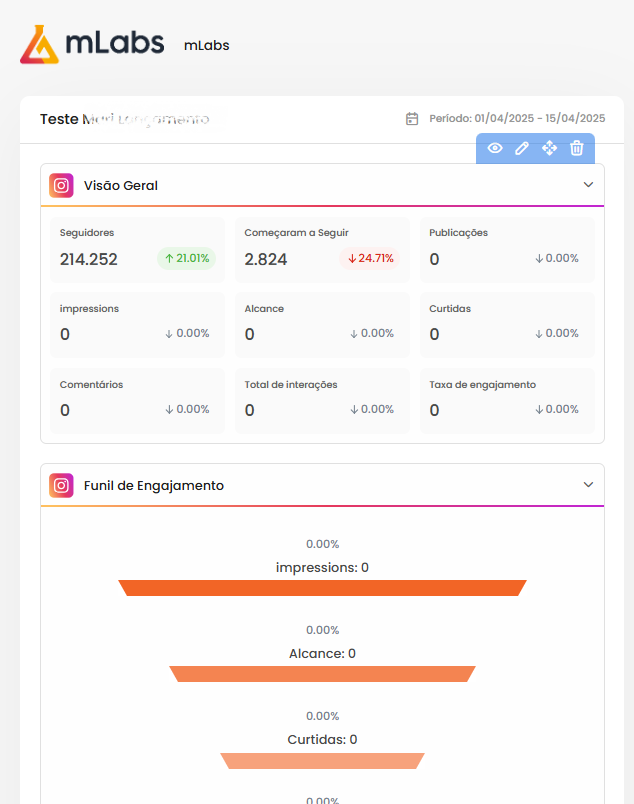
Task: Click the trash delete icon
Action: [576, 148]
